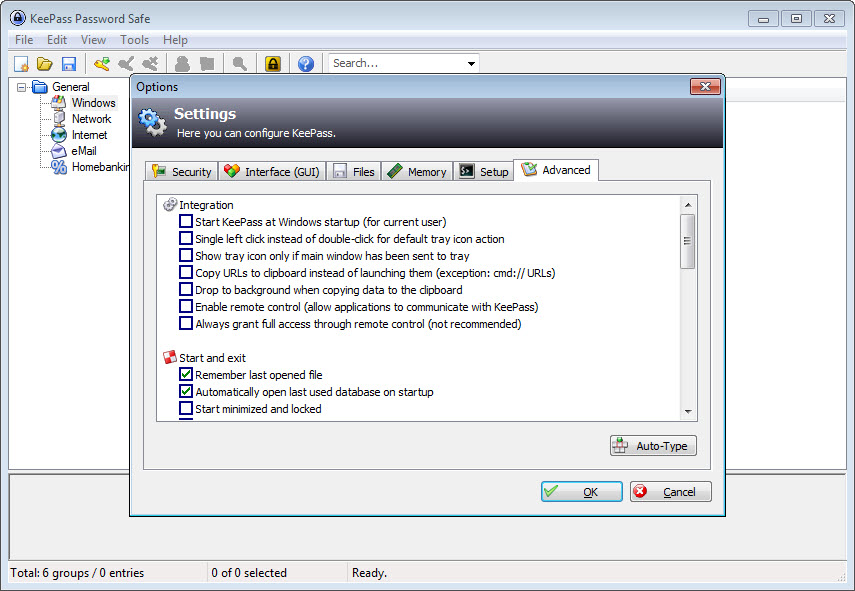Check Start minimized and locked
The width and height of the screenshot is (855, 591).
(186, 408)
